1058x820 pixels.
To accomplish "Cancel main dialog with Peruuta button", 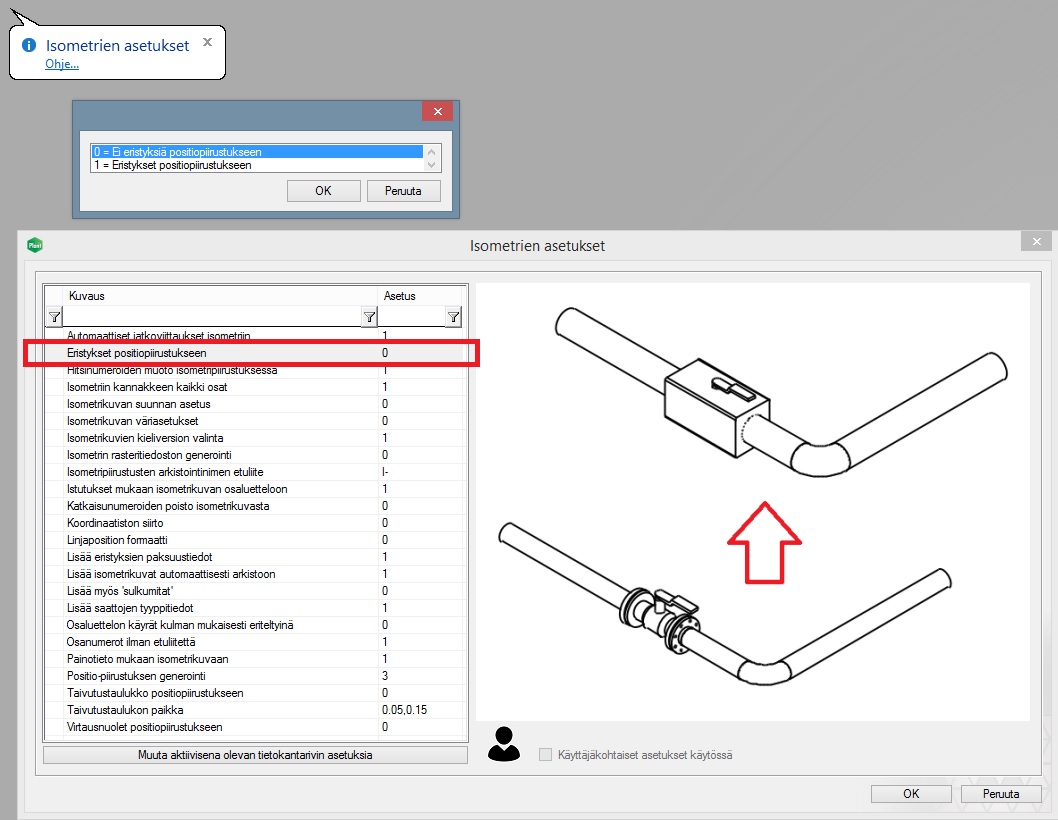I will [1001, 794].
